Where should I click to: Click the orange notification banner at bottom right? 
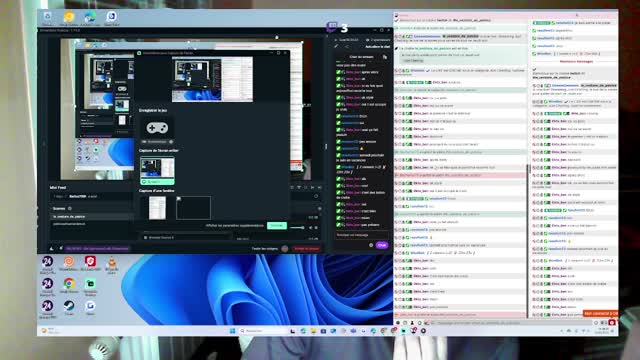point(600,313)
